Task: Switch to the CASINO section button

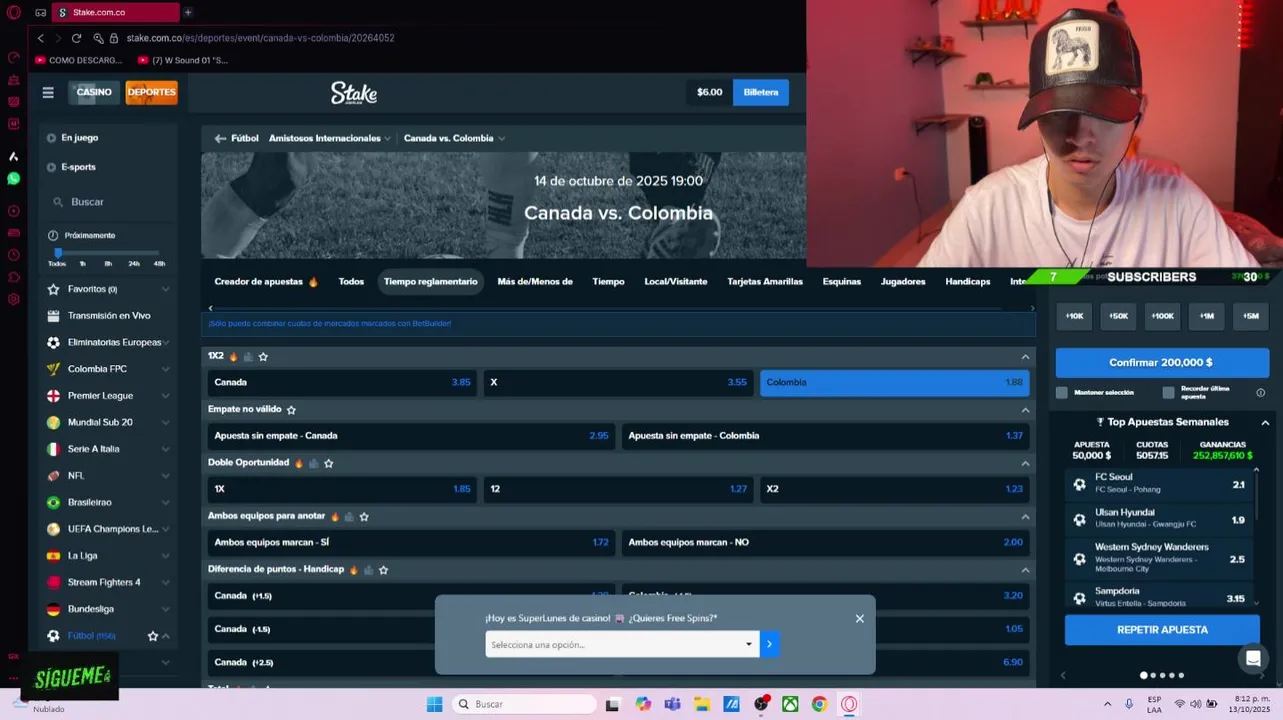Action: click(94, 92)
